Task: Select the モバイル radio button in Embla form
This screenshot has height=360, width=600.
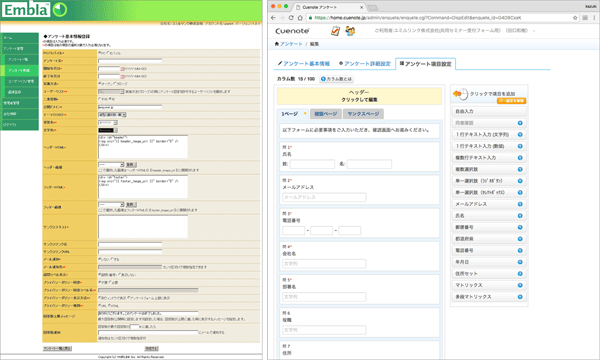Action: (108, 53)
